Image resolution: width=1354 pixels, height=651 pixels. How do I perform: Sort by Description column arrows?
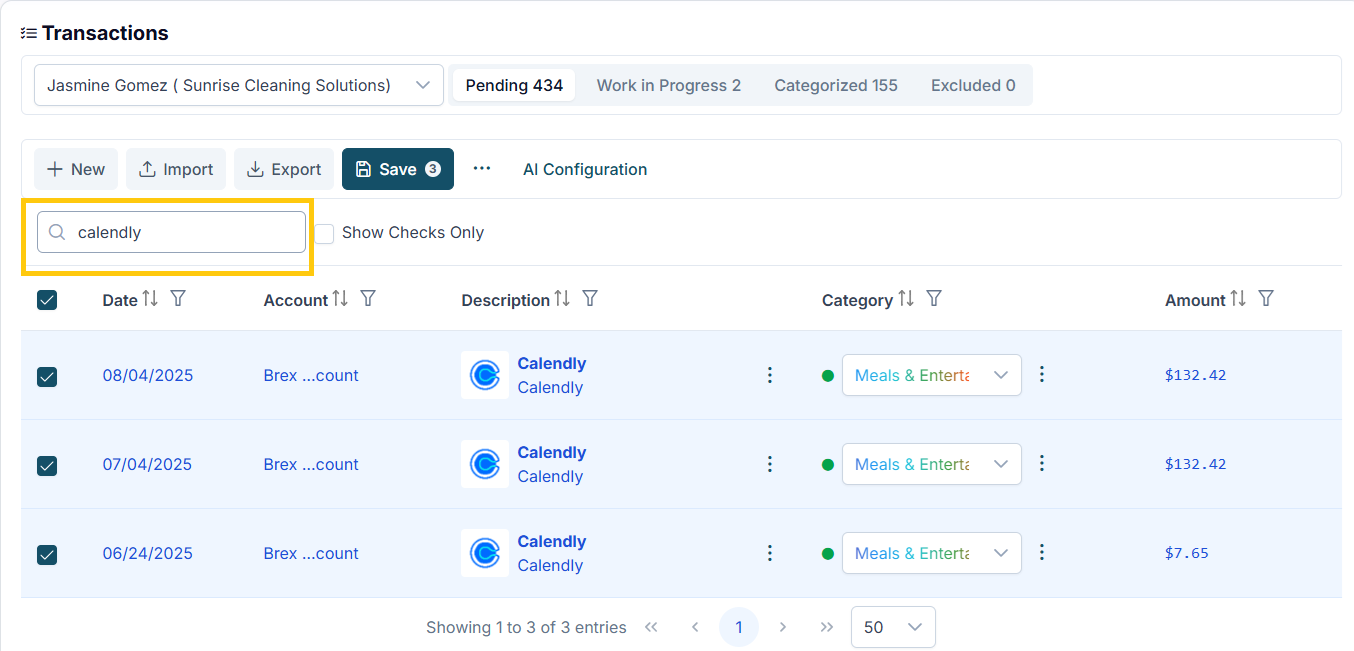click(x=562, y=299)
